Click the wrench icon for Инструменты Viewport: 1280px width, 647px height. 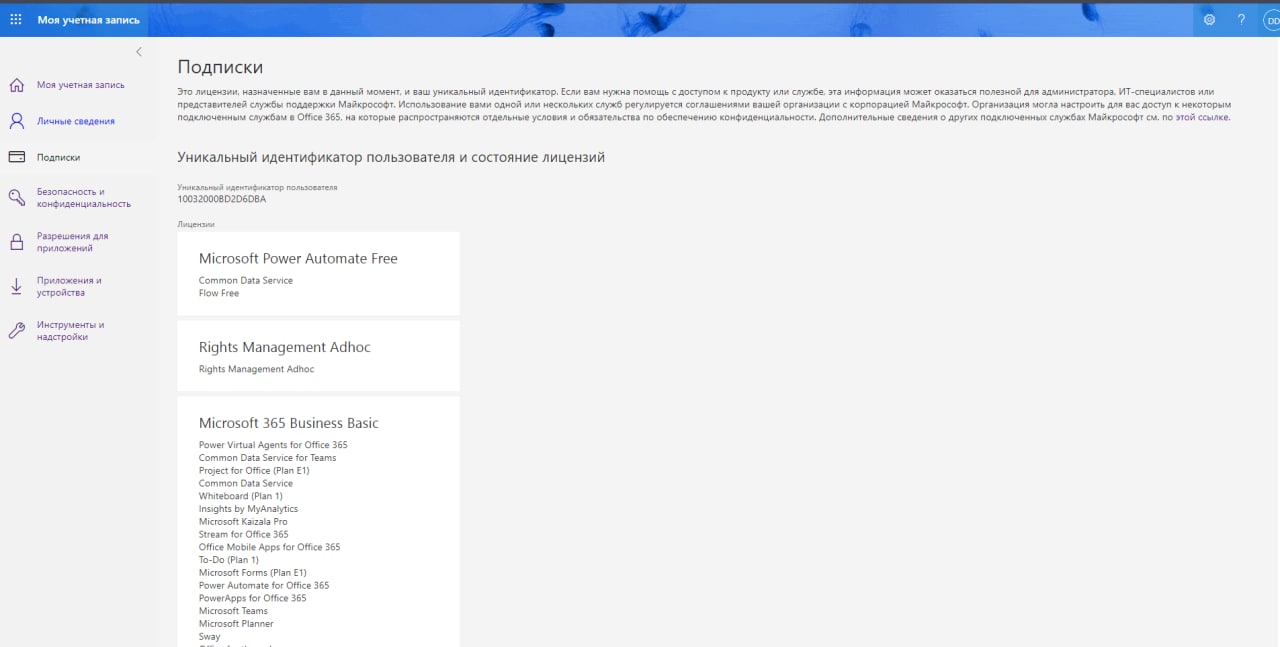point(16,331)
